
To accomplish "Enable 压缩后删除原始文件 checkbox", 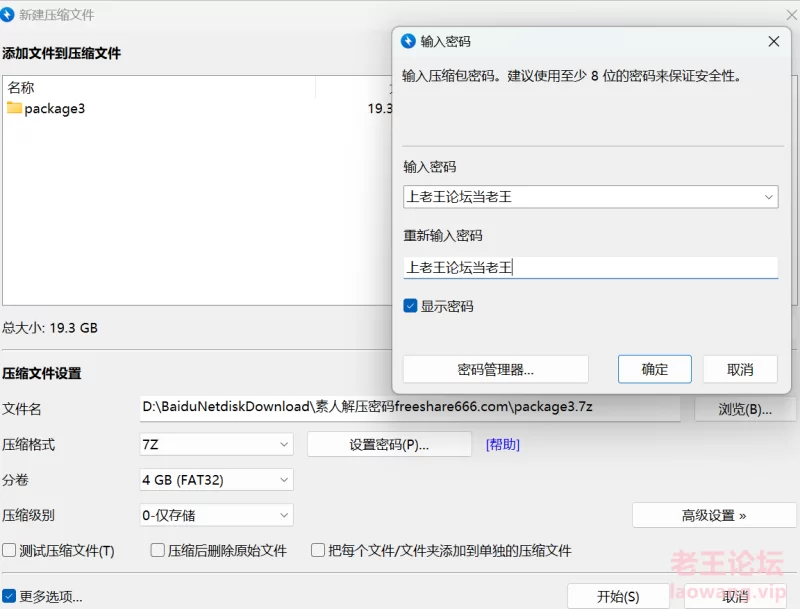I will point(158,550).
